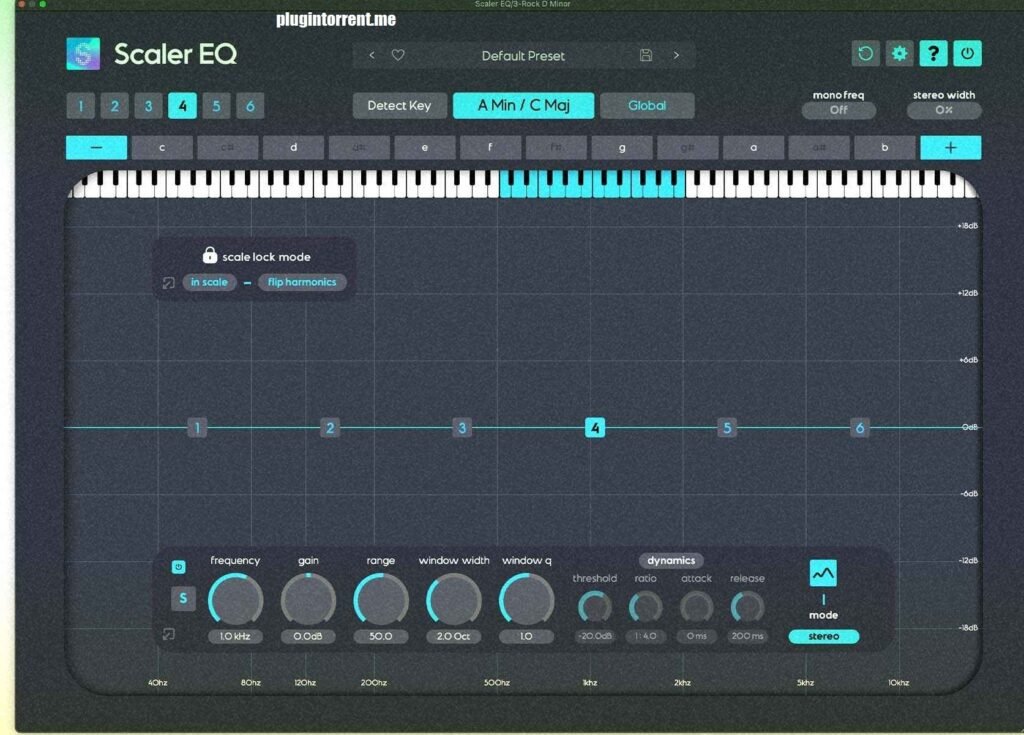Select EQ node 6 on the graph
1024x735 pixels.
(x=859, y=428)
